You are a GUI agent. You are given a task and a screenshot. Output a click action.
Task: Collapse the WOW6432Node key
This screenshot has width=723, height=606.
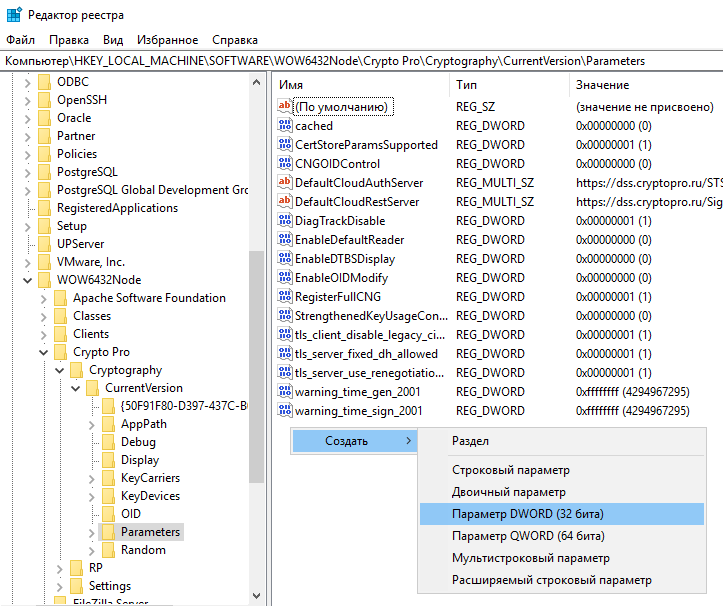click(x=28, y=280)
